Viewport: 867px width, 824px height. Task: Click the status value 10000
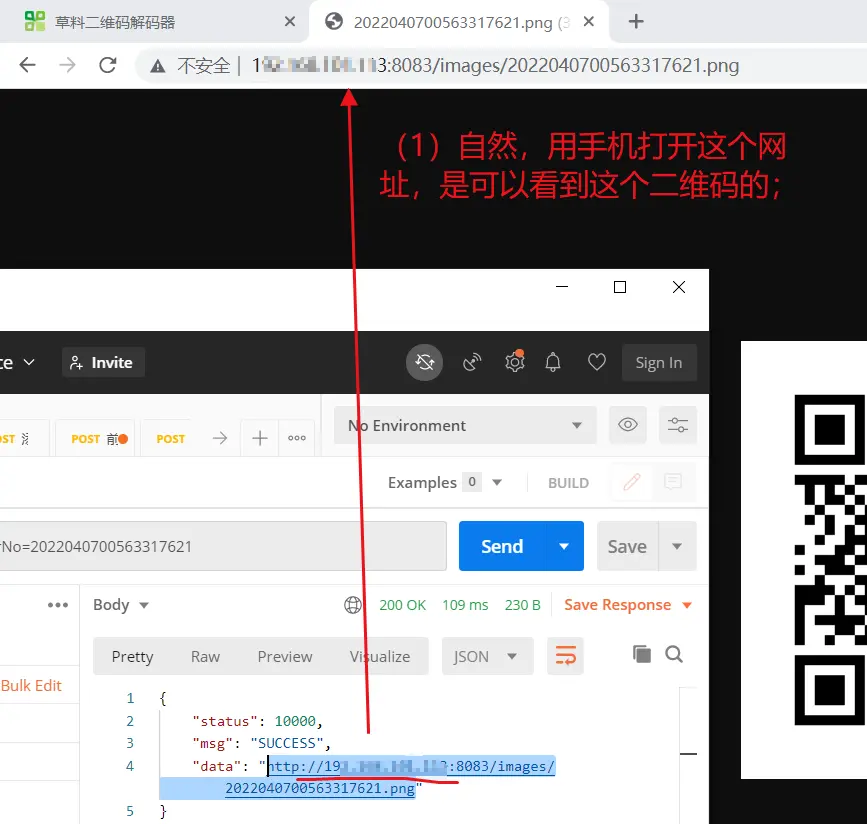click(295, 721)
